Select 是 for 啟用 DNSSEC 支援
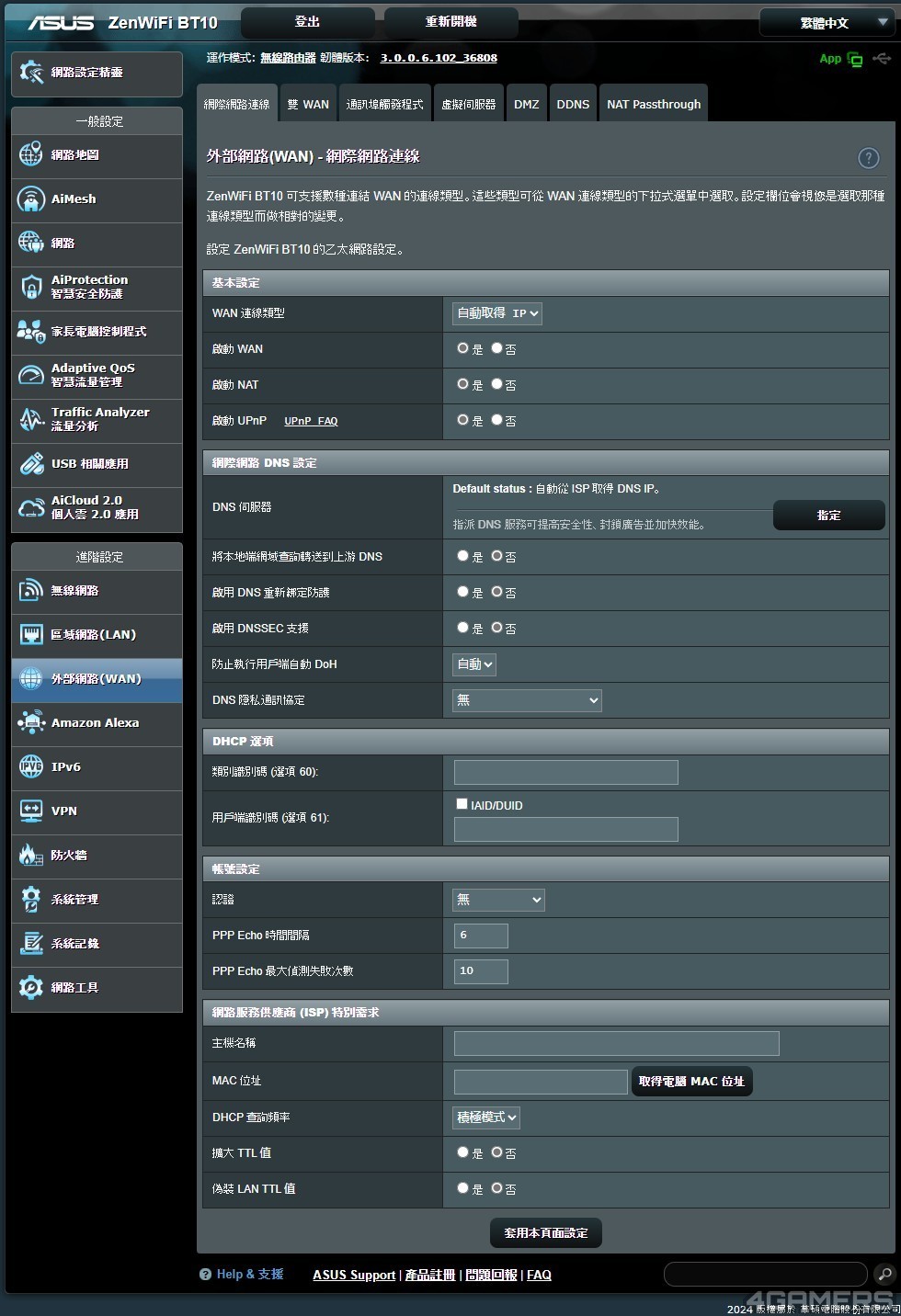Screen dimensions: 901x1316 (x=462, y=628)
